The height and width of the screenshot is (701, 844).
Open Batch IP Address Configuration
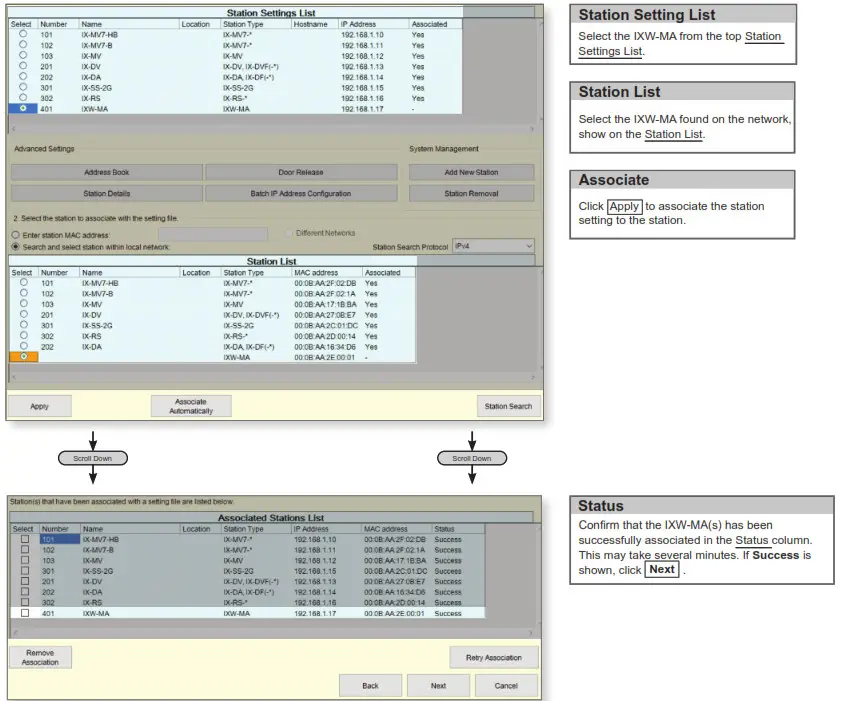[301, 193]
